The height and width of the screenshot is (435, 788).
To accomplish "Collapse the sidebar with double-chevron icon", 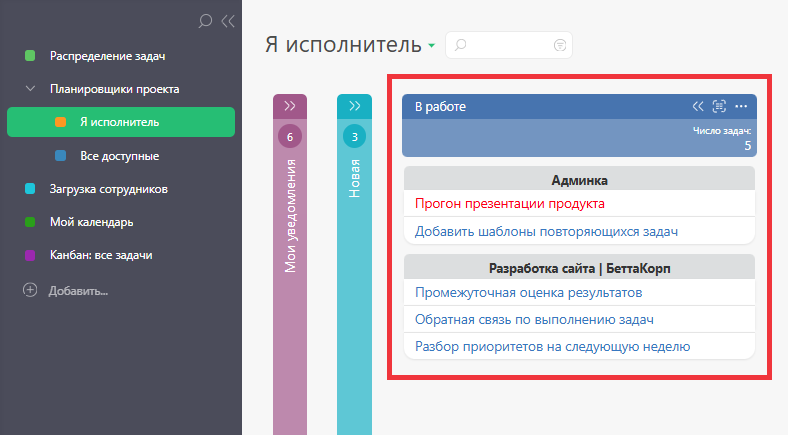I will 228,21.
